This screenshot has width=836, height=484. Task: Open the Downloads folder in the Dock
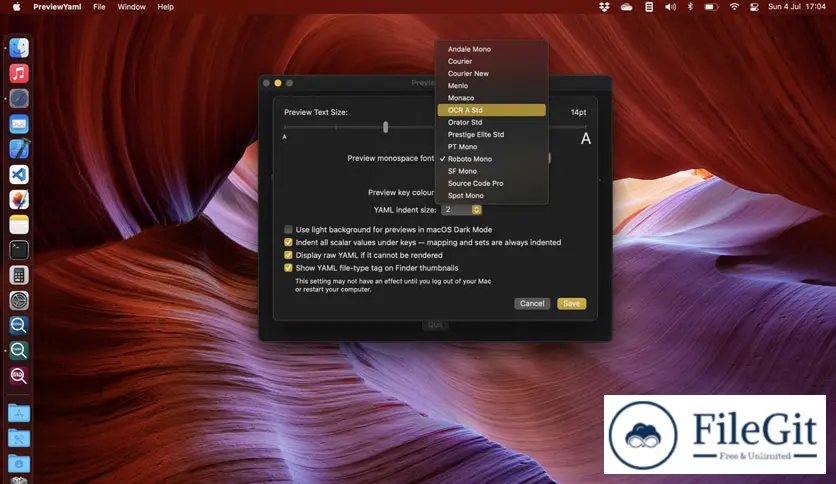tap(19, 463)
